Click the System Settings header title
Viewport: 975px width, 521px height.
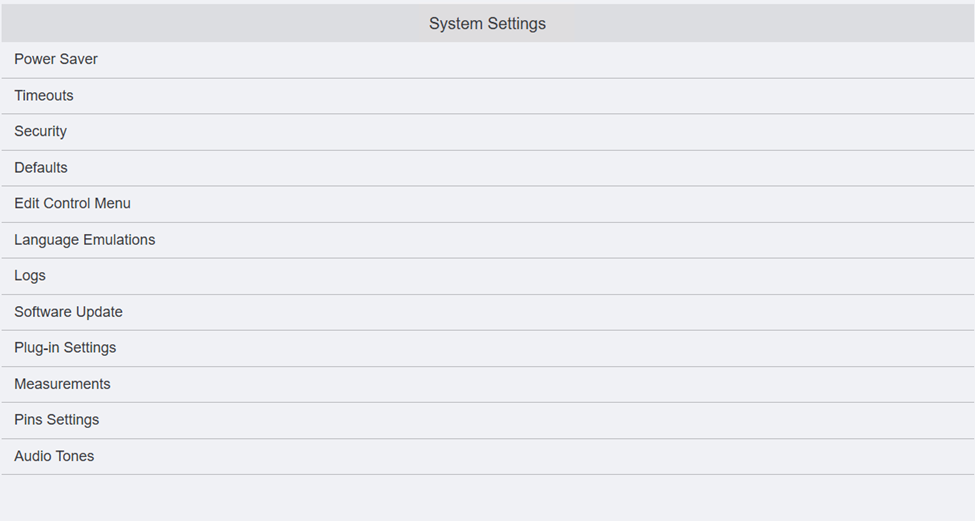point(487,23)
